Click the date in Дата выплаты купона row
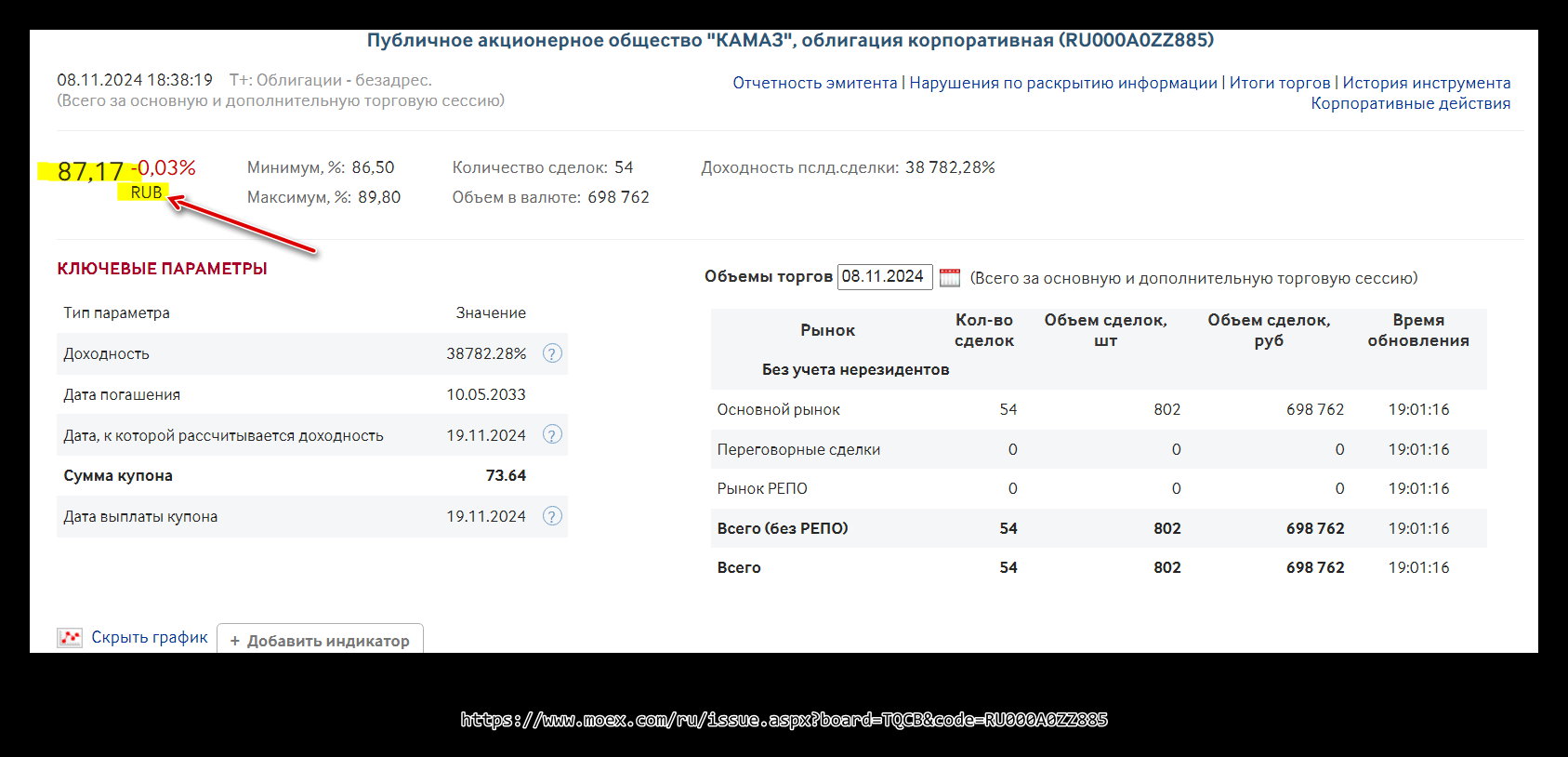 [x=486, y=516]
